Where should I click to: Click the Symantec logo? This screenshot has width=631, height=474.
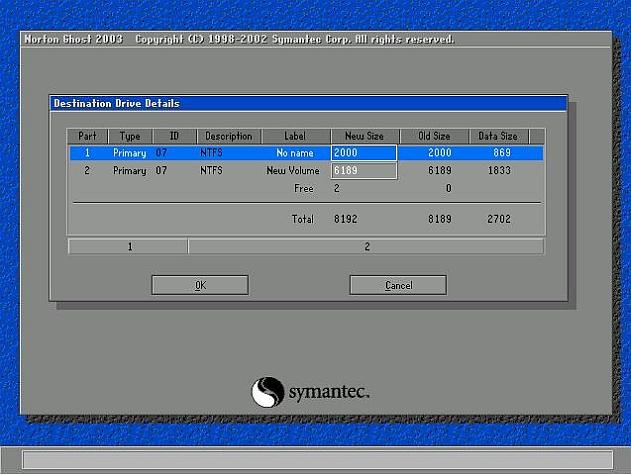pos(310,392)
